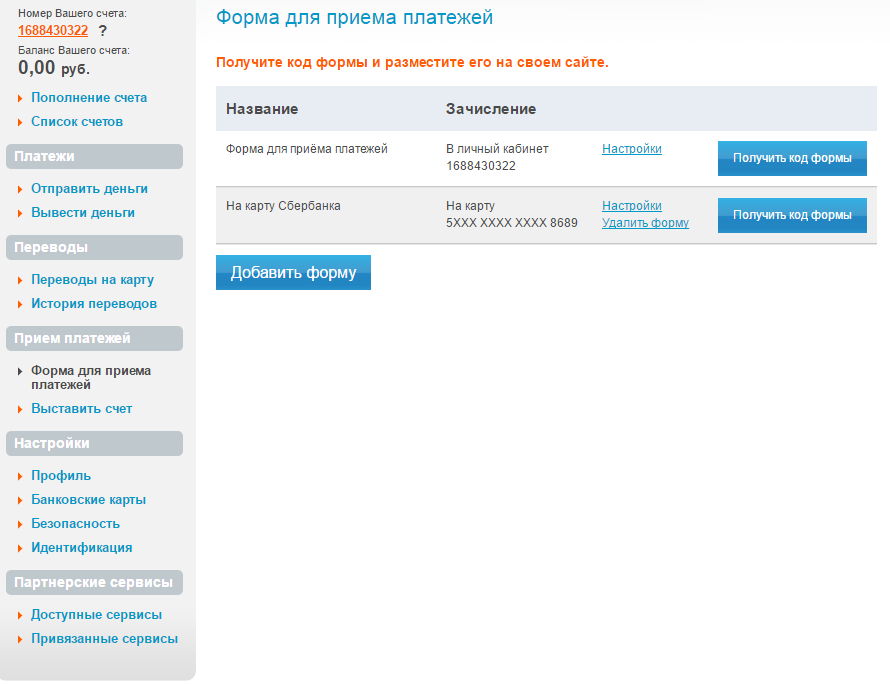Select the Форма для приёма платежей name cell
This screenshot has height=684, width=890.
[x=307, y=149]
